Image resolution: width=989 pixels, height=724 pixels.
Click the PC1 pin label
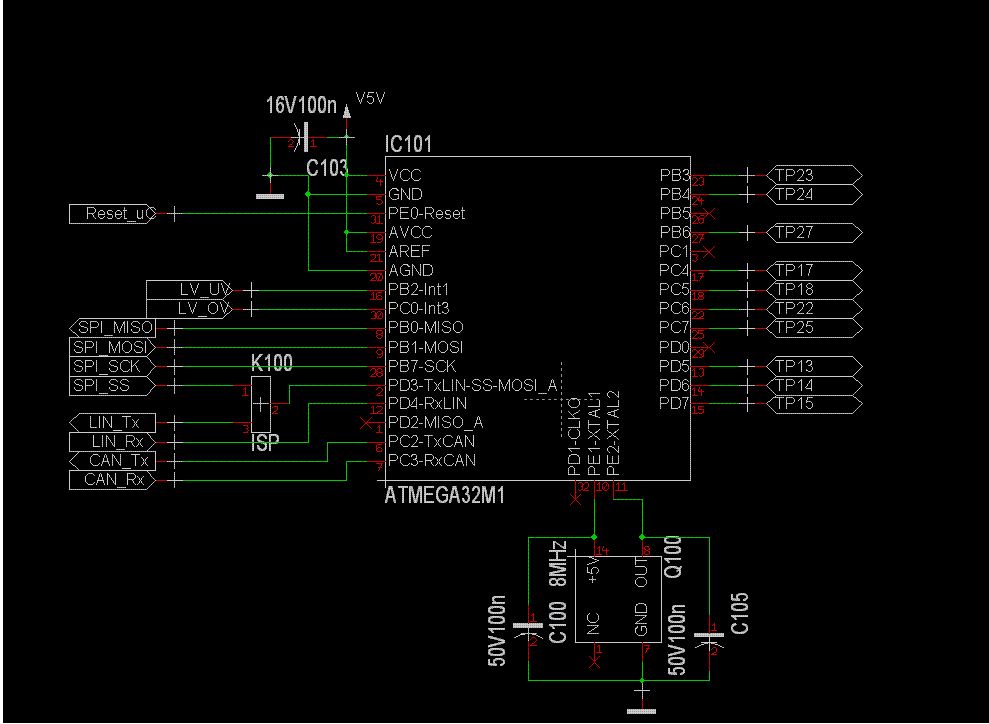pyautogui.click(x=675, y=252)
